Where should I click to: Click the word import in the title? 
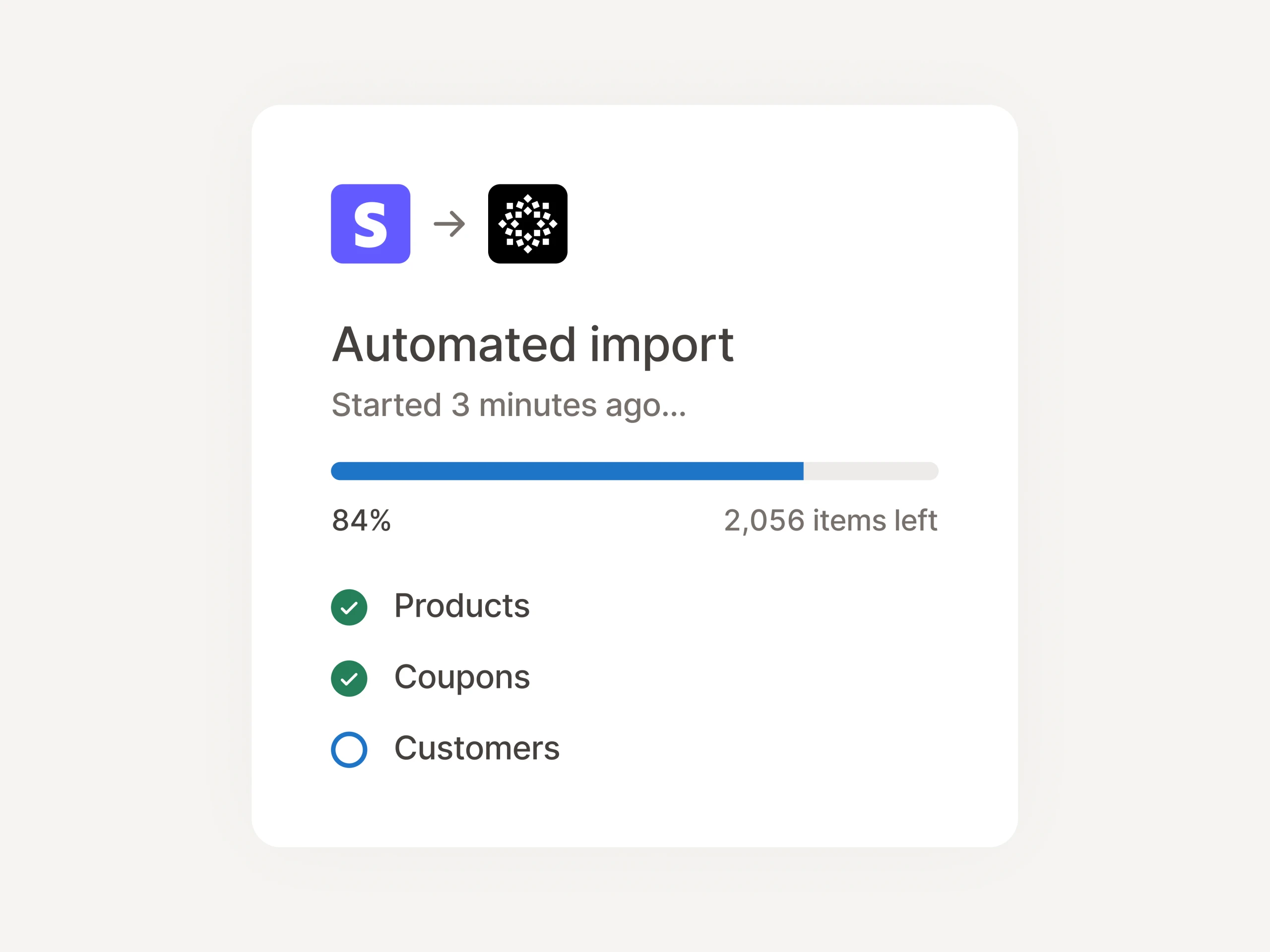click(661, 347)
